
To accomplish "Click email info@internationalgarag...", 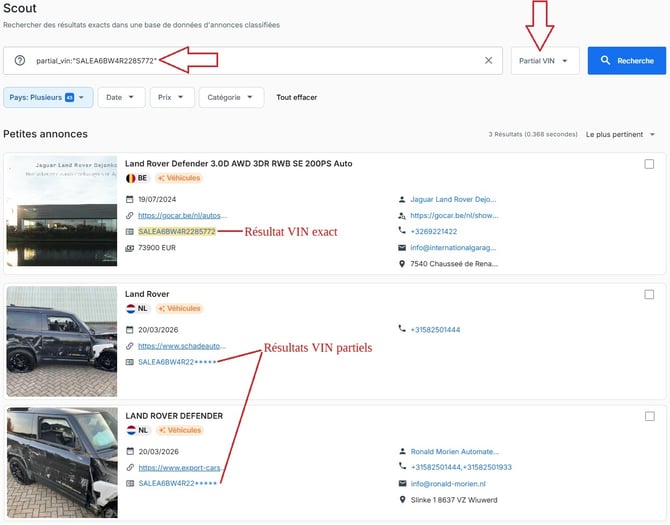I will click(x=453, y=248).
